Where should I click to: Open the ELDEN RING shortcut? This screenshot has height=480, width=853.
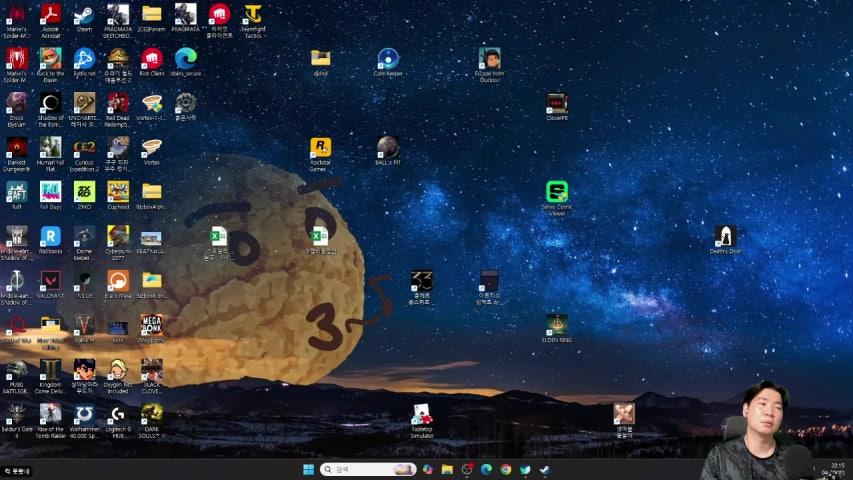click(x=556, y=324)
